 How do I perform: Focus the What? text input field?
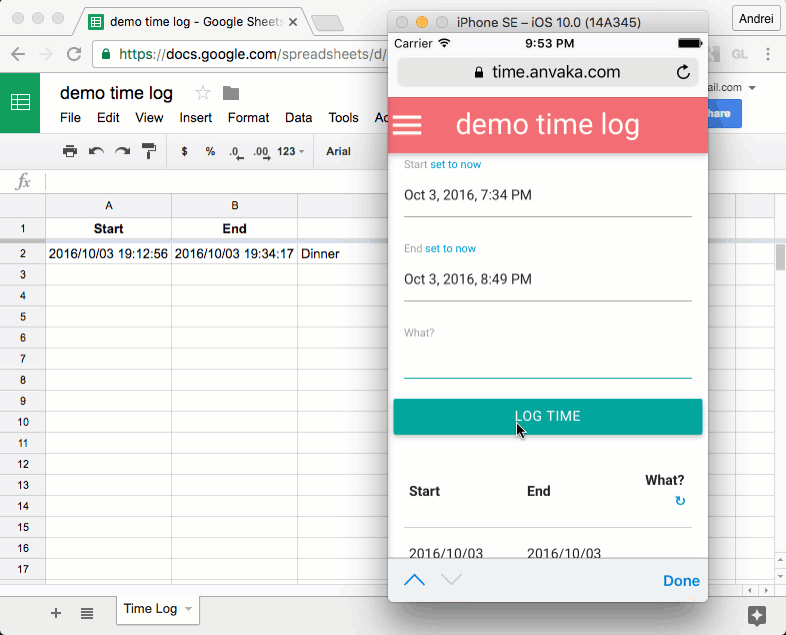[547, 362]
